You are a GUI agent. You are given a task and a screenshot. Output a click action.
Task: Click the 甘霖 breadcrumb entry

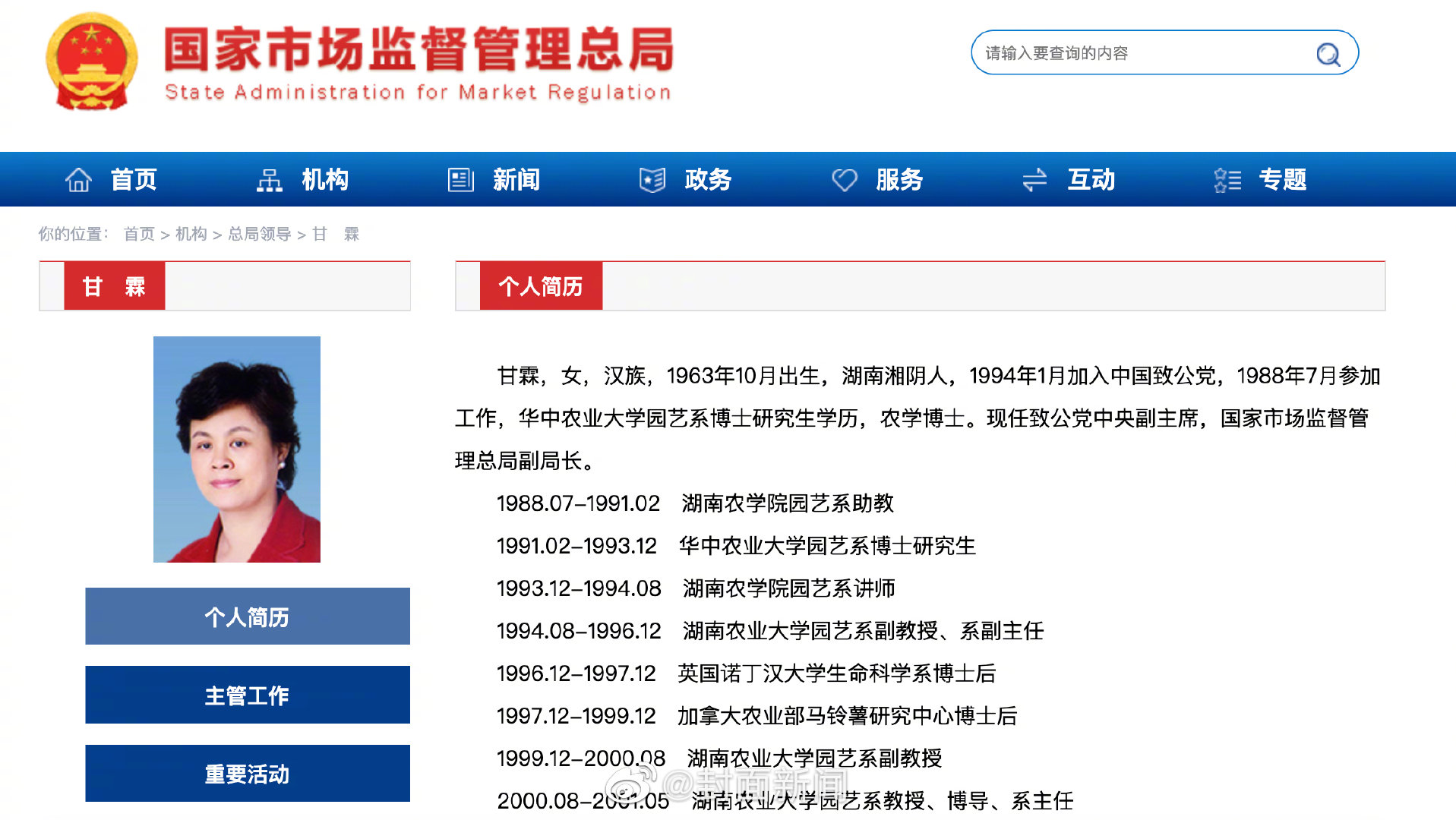(336, 234)
